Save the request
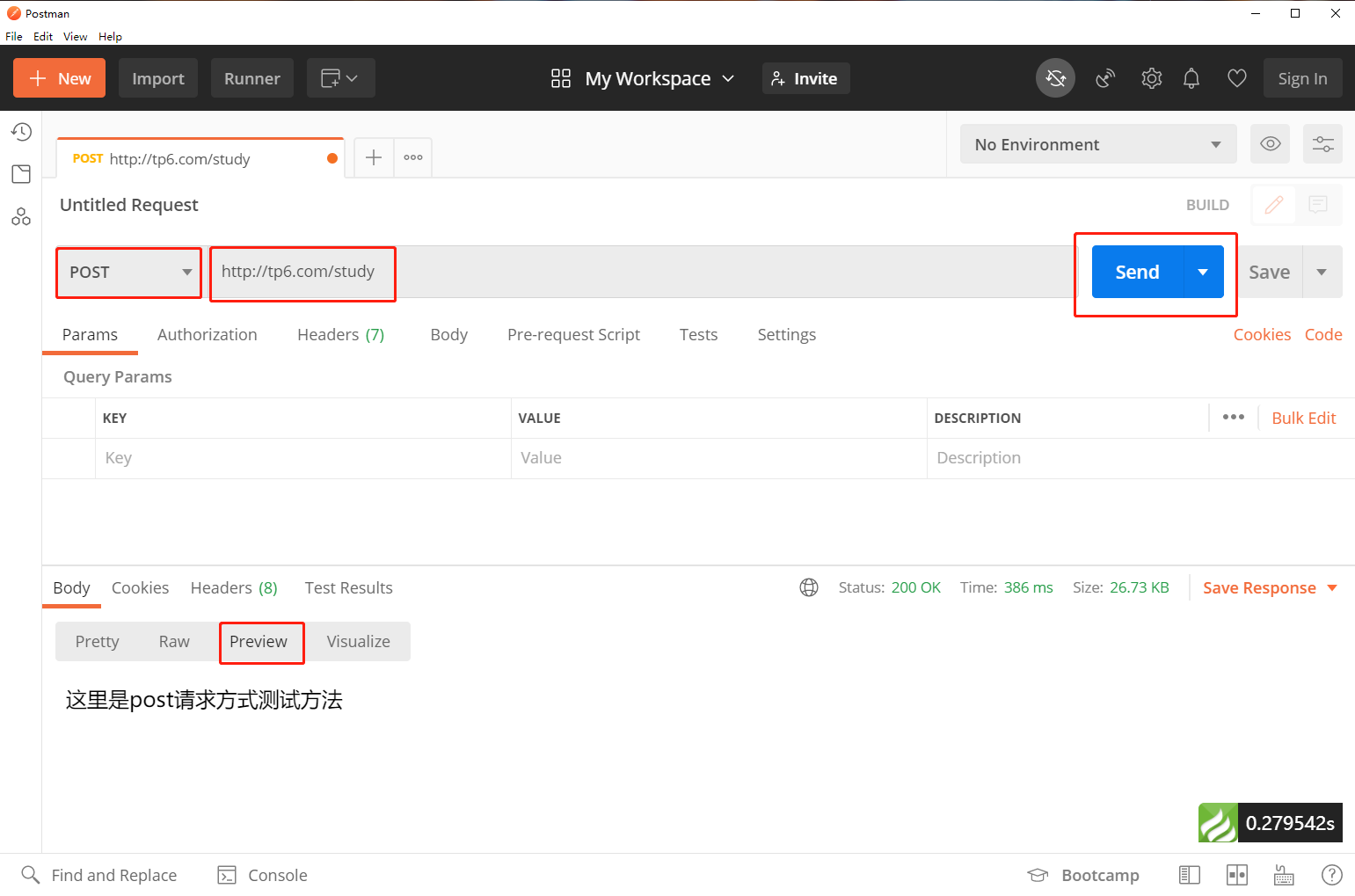This screenshot has width=1355, height=896. pyautogui.click(x=1270, y=272)
